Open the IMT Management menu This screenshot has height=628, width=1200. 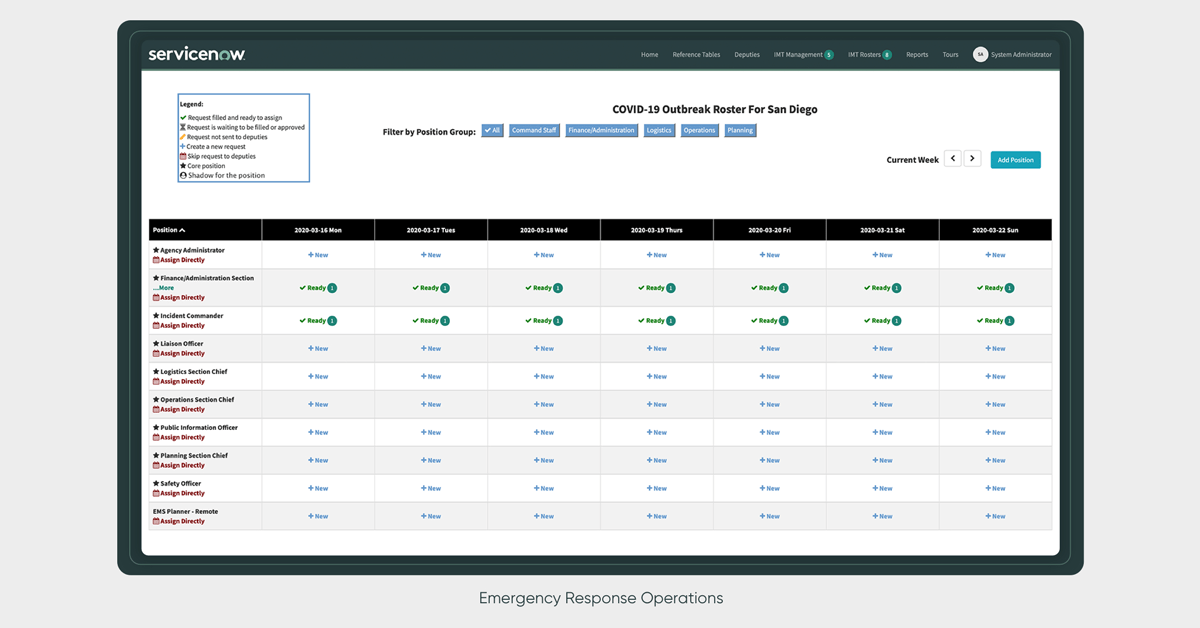click(798, 55)
